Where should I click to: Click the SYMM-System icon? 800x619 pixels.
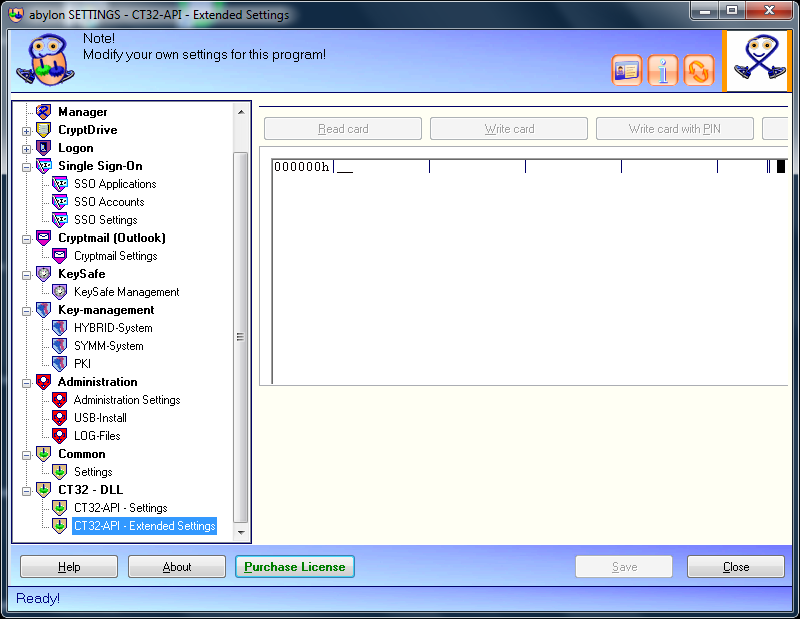click(x=60, y=346)
